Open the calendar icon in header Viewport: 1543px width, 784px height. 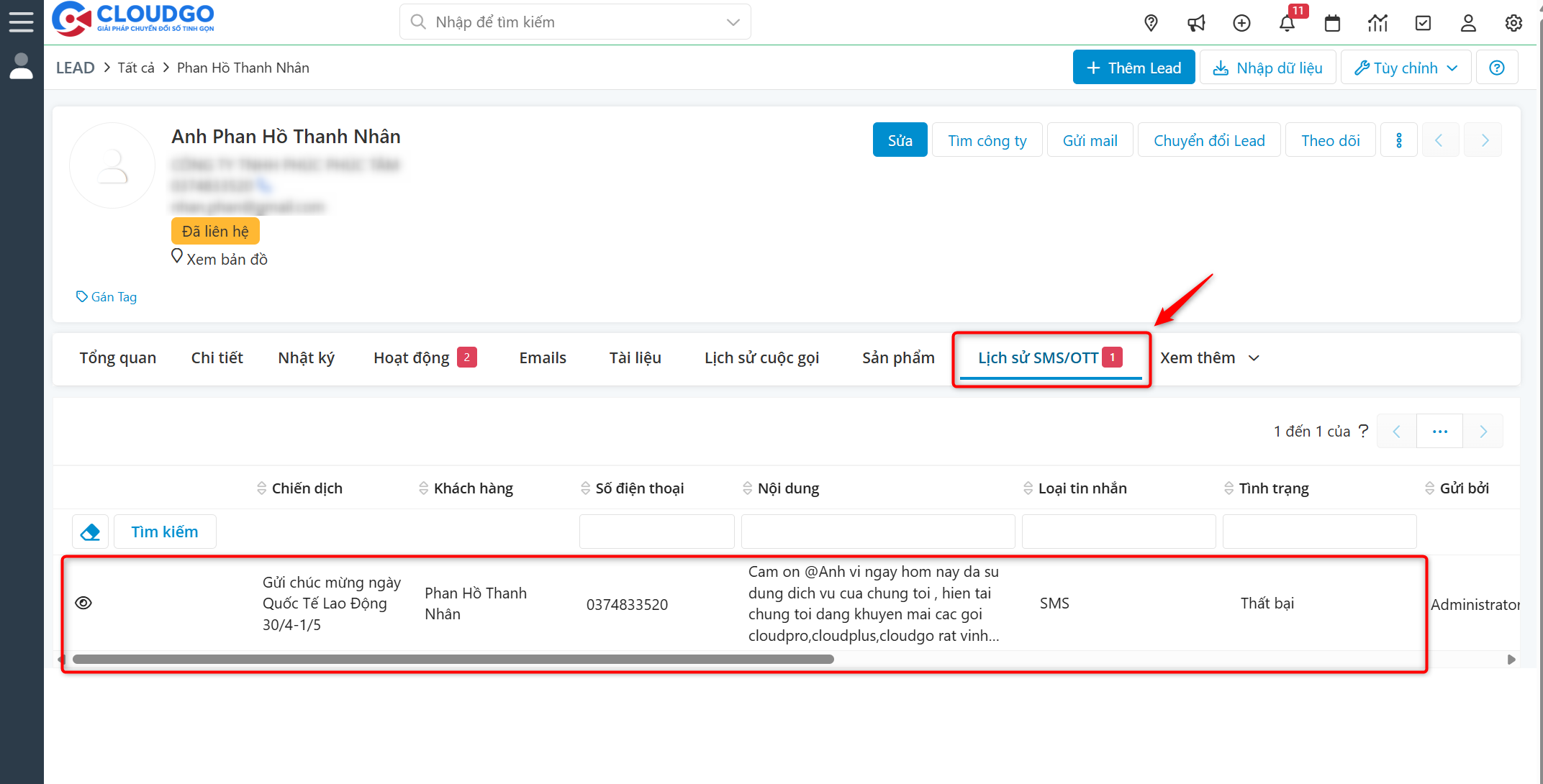[x=1332, y=23]
